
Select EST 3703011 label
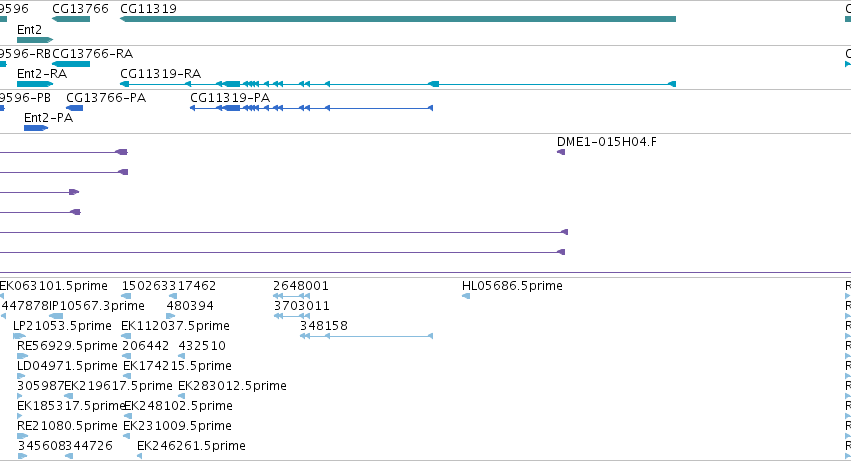click(301, 306)
